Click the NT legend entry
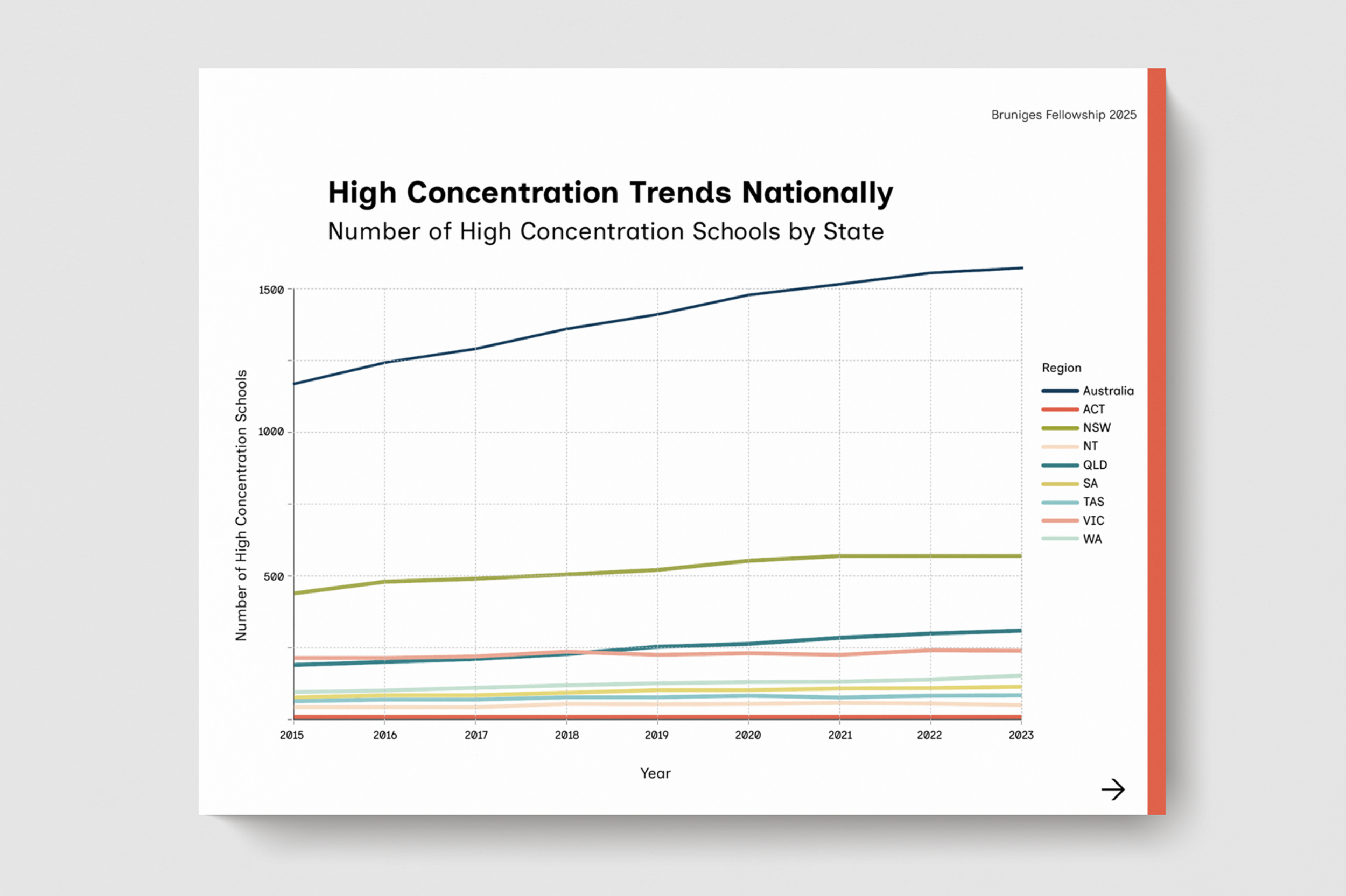 pos(1089,446)
